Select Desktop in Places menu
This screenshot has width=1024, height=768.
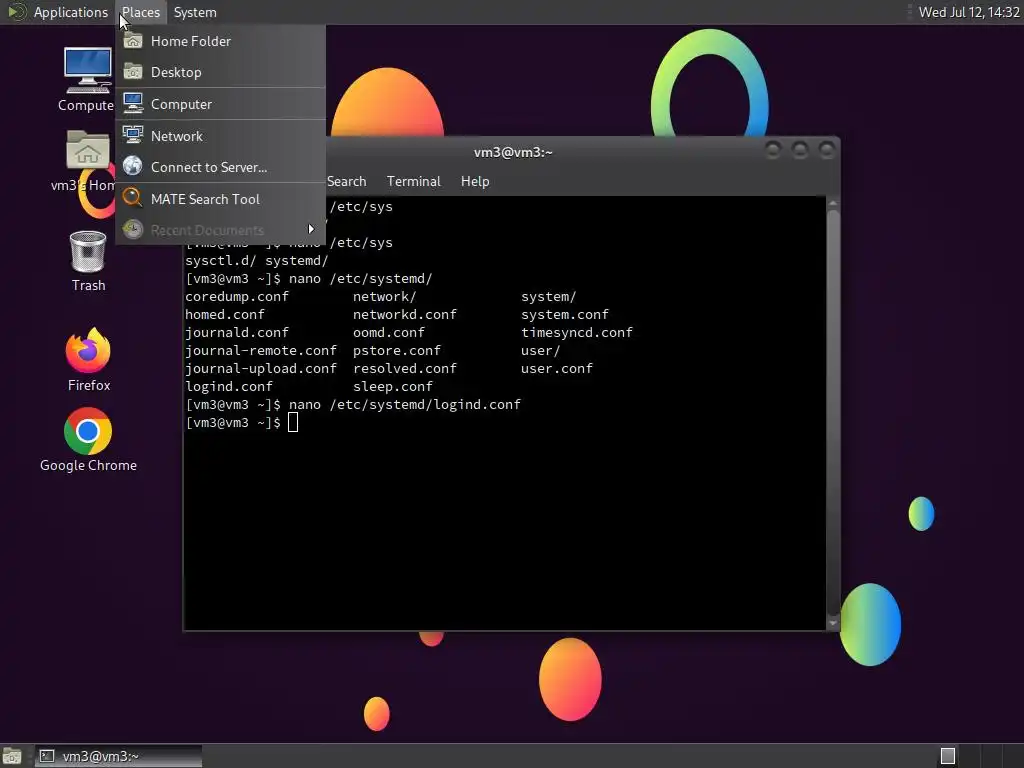[x=221, y=72]
